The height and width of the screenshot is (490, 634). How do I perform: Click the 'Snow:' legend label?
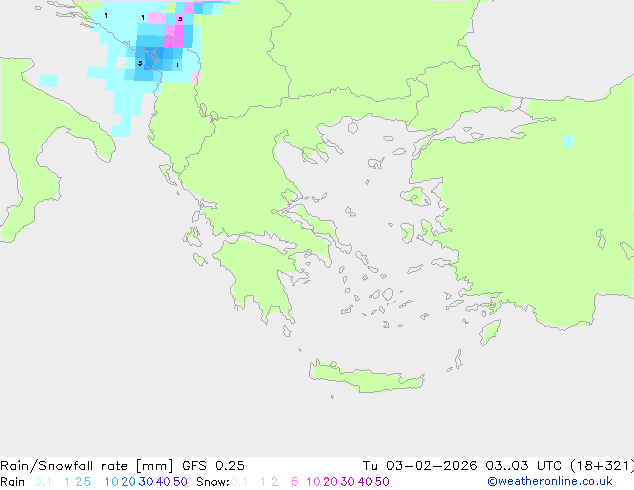[213, 482]
